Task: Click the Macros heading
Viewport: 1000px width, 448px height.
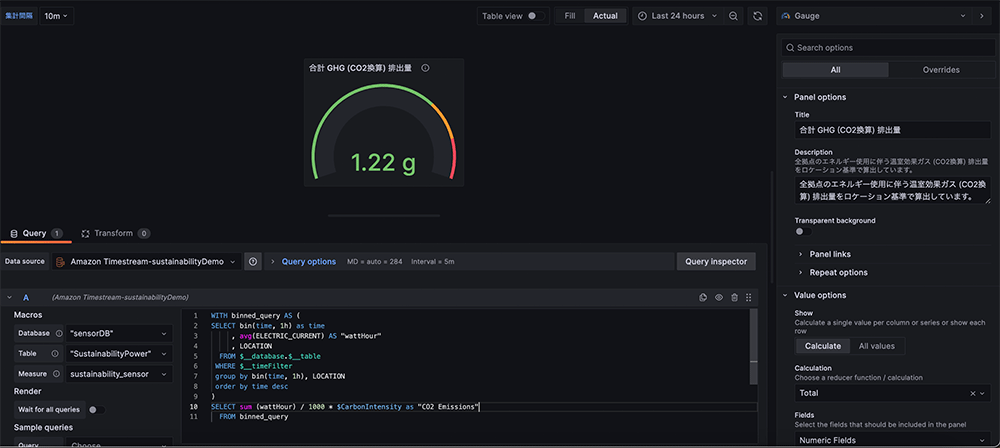Action: (28, 315)
